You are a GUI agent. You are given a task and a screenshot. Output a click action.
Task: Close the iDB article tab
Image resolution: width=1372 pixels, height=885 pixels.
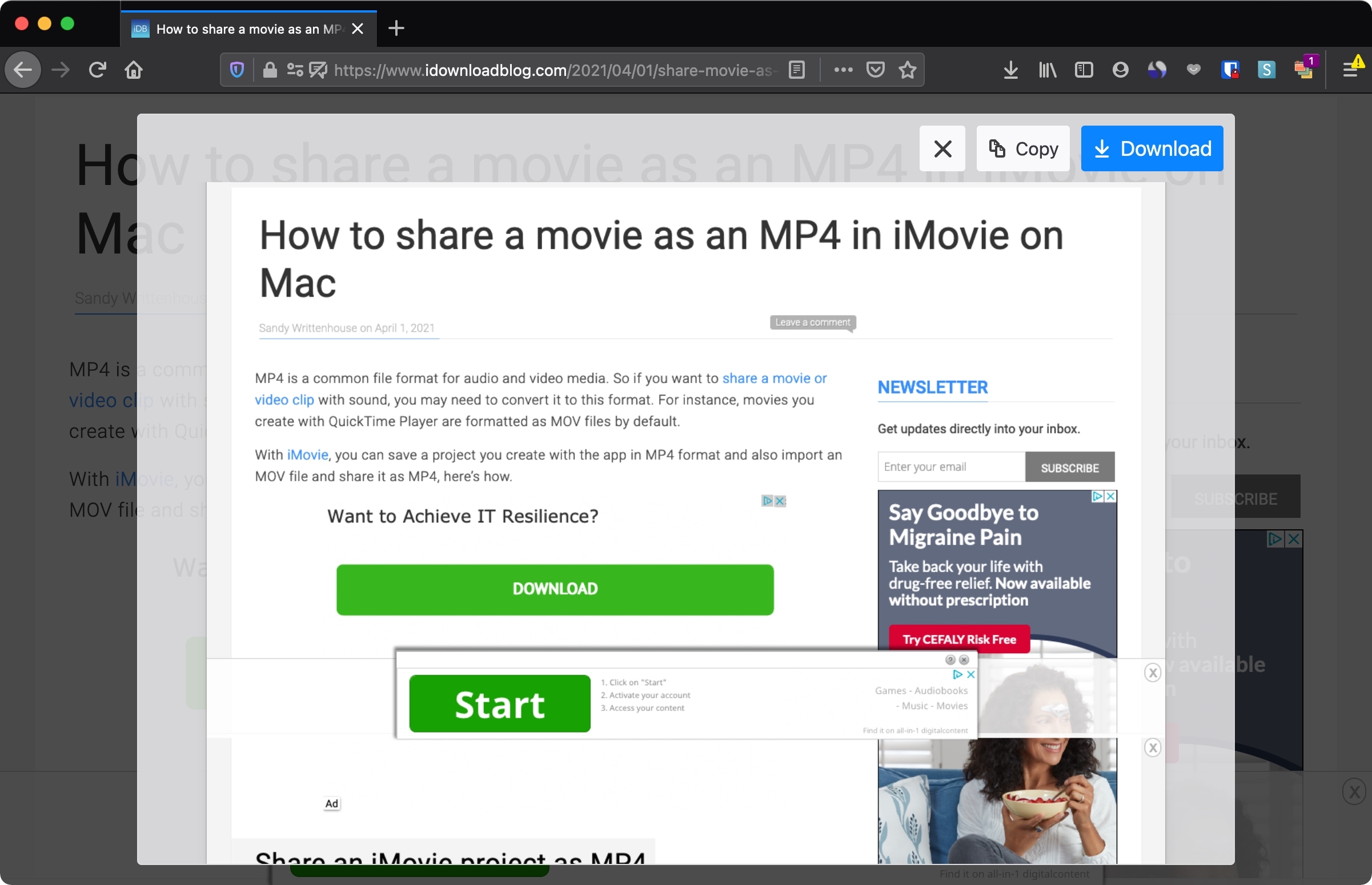(x=358, y=29)
